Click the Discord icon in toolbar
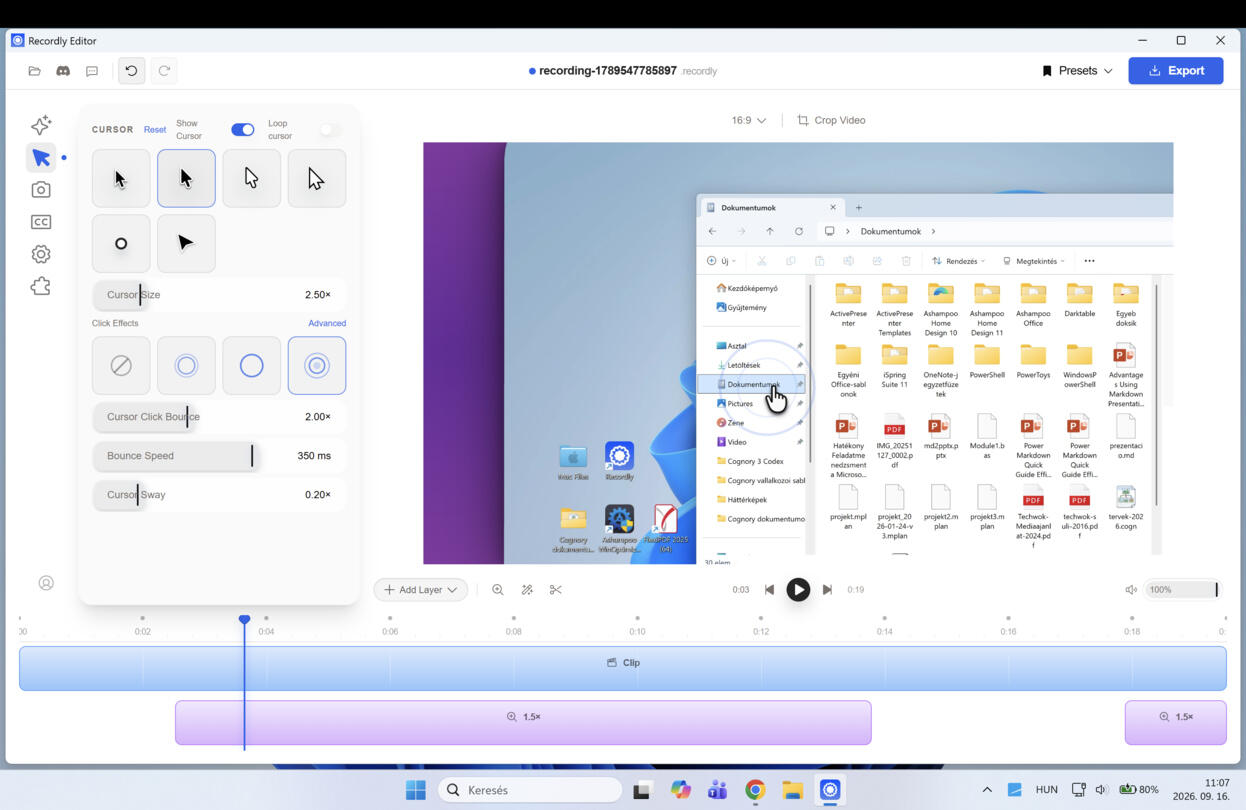The height and width of the screenshot is (810, 1246). [x=63, y=71]
